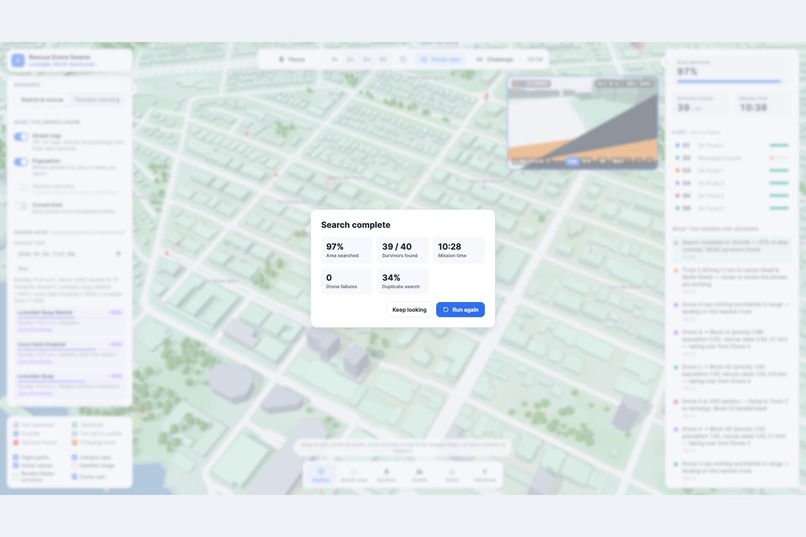Enable the Crowd intel switch
This screenshot has width=806, height=537.
[x=21, y=206]
